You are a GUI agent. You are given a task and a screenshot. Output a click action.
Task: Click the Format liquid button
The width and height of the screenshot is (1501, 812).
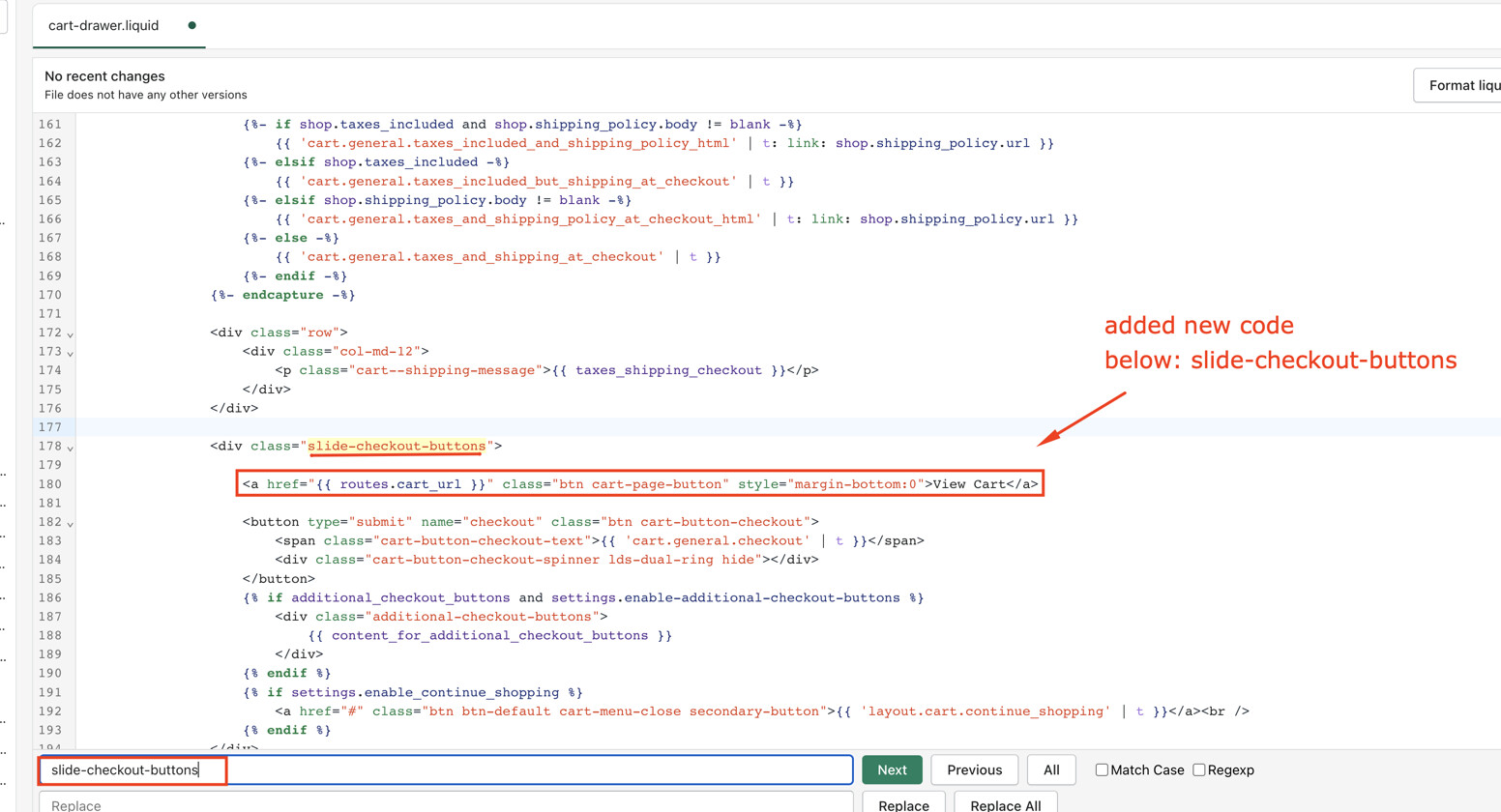[x=1462, y=85]
